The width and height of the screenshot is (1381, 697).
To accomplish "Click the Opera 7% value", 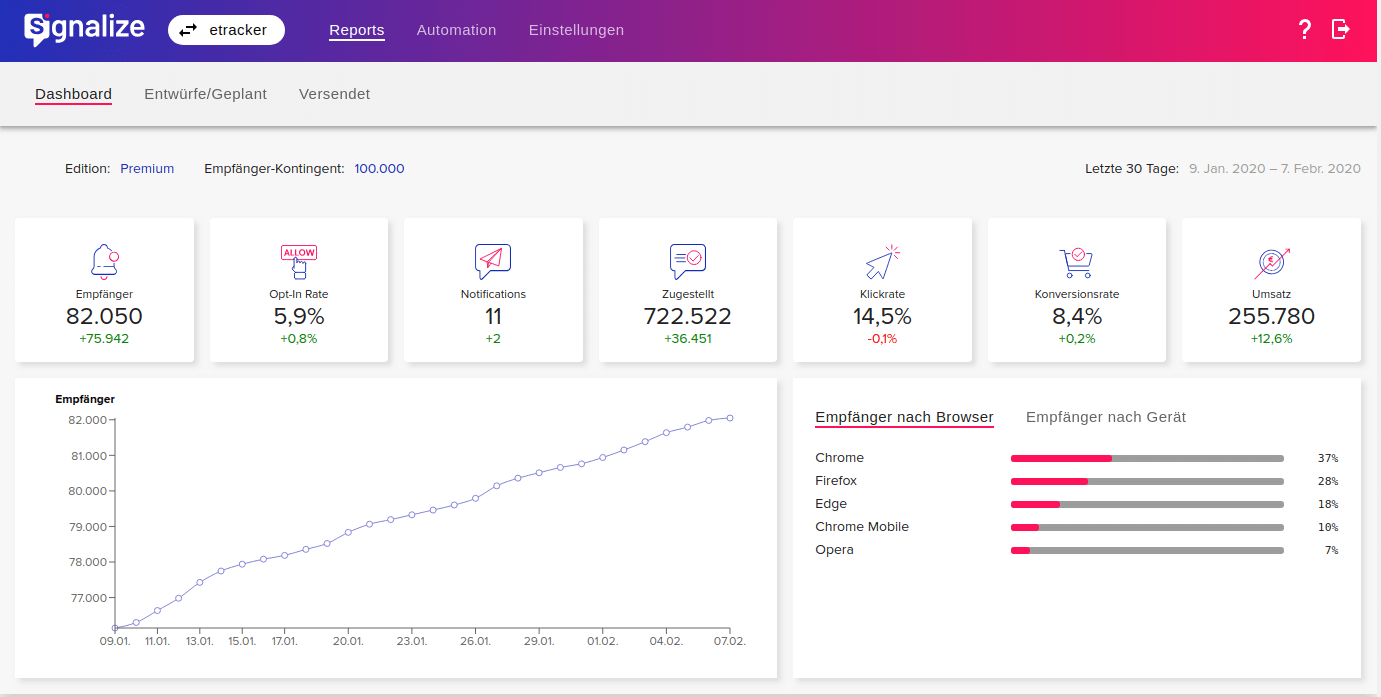I will pos(1331,550).
